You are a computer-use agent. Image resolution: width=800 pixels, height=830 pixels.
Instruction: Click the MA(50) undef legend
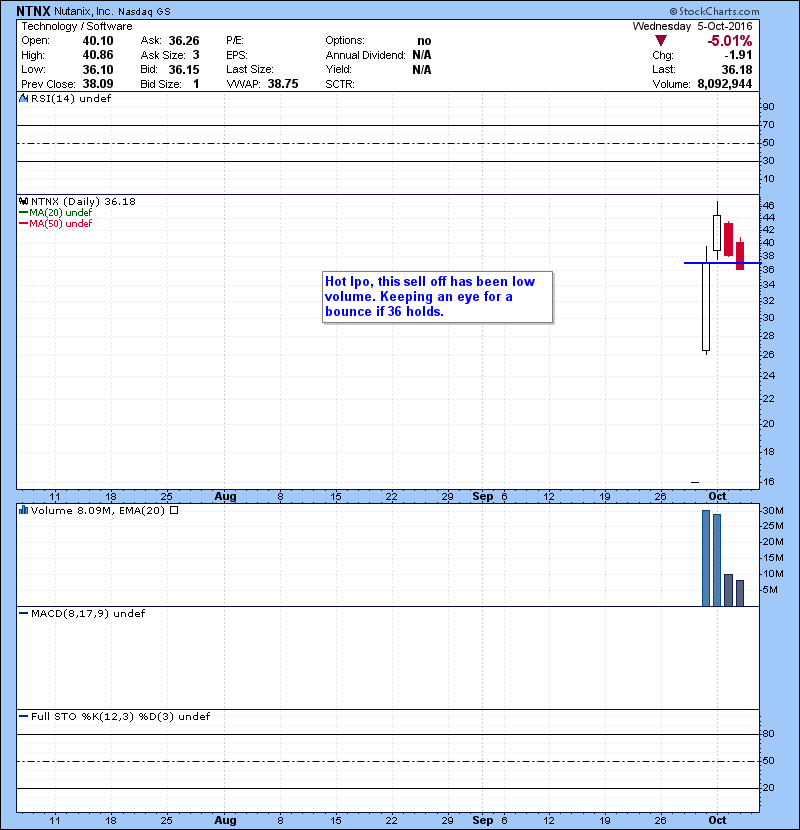pos(56,224)
